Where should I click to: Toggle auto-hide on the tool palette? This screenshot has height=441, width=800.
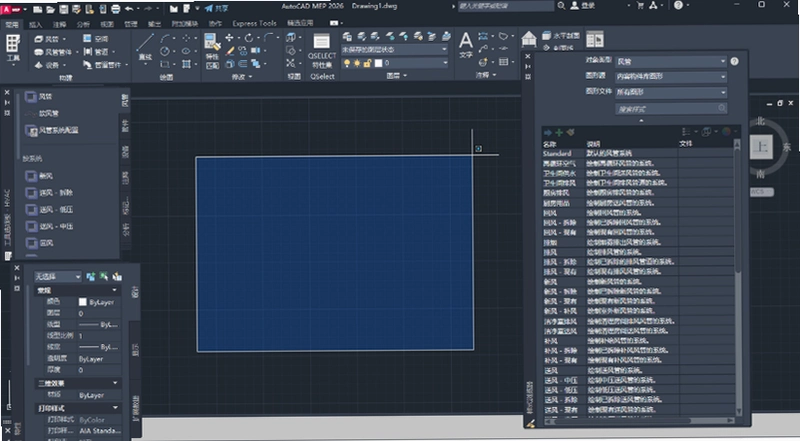click(7, 103)
